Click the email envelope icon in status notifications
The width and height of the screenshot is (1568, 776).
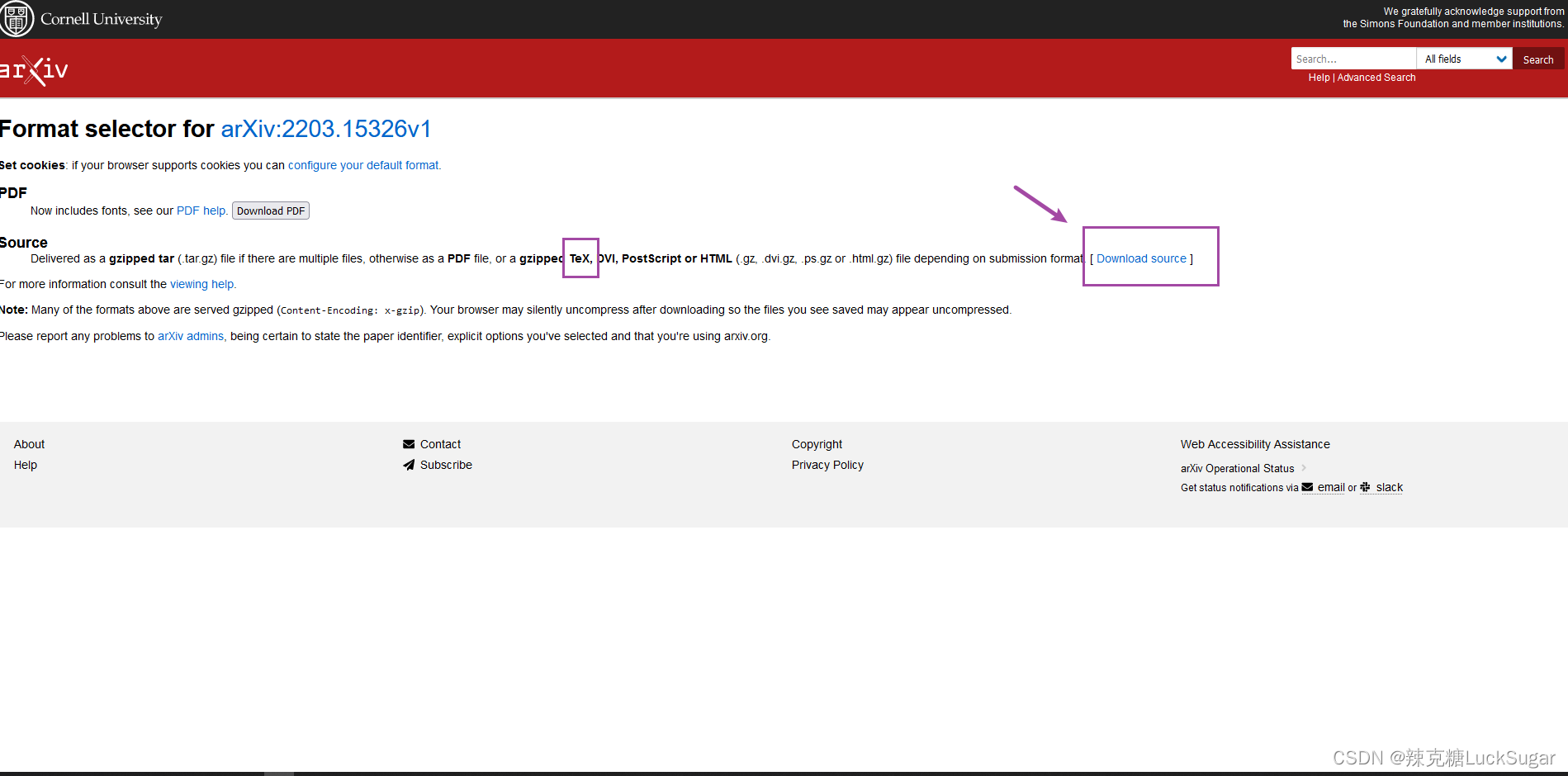1307,487
